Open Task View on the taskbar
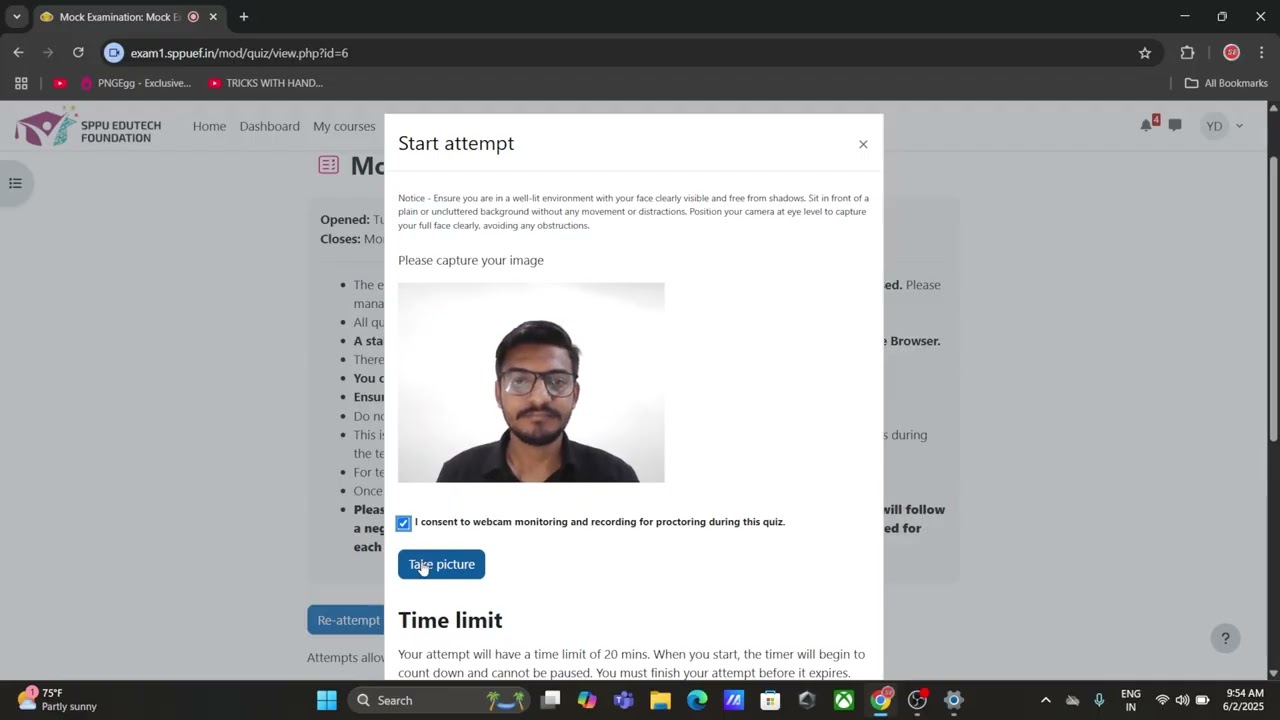Viewport: 1280px width, 720px height. (x=550, y=700)
